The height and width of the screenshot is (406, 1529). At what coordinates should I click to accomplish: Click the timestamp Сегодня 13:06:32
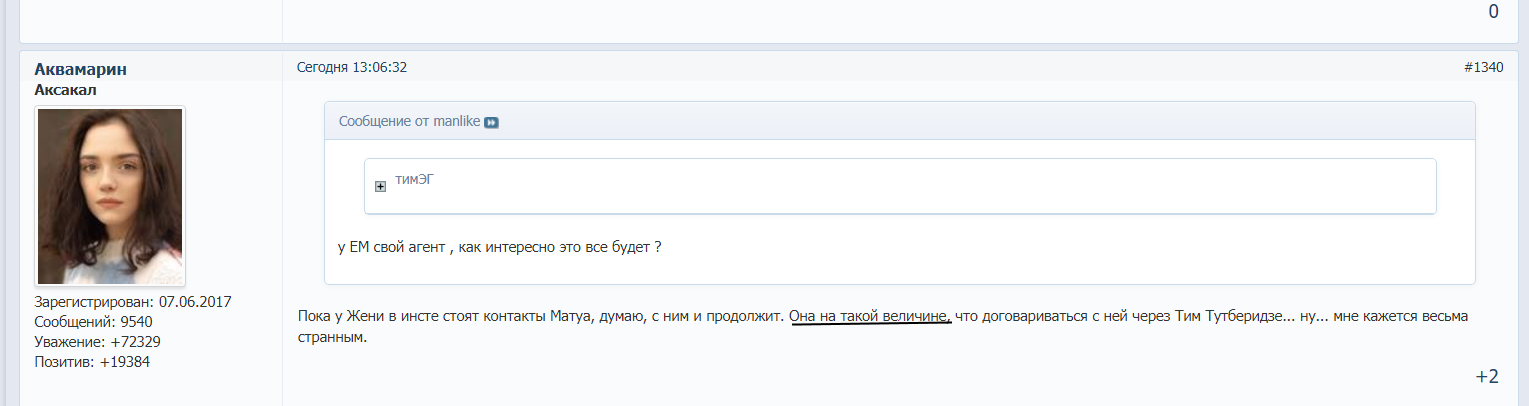352,67
